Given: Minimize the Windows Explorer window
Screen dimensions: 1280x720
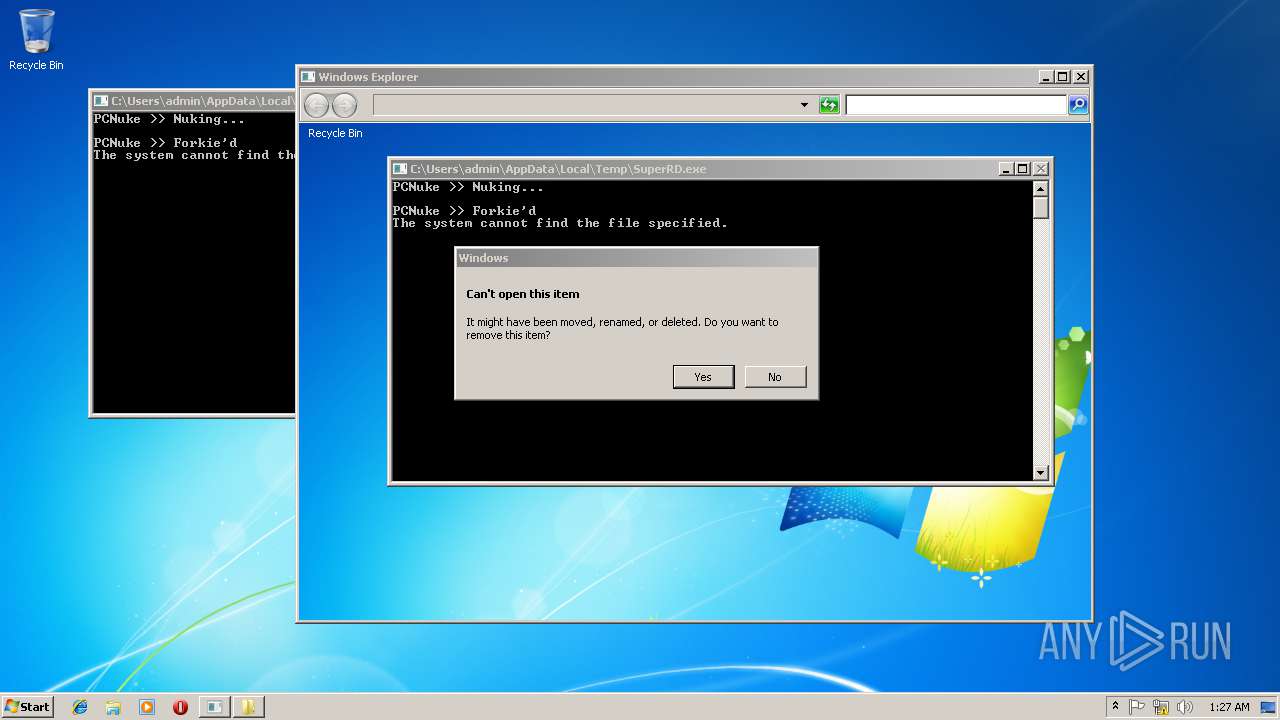Looking at the screenshot, I should tap(1047, 77).
